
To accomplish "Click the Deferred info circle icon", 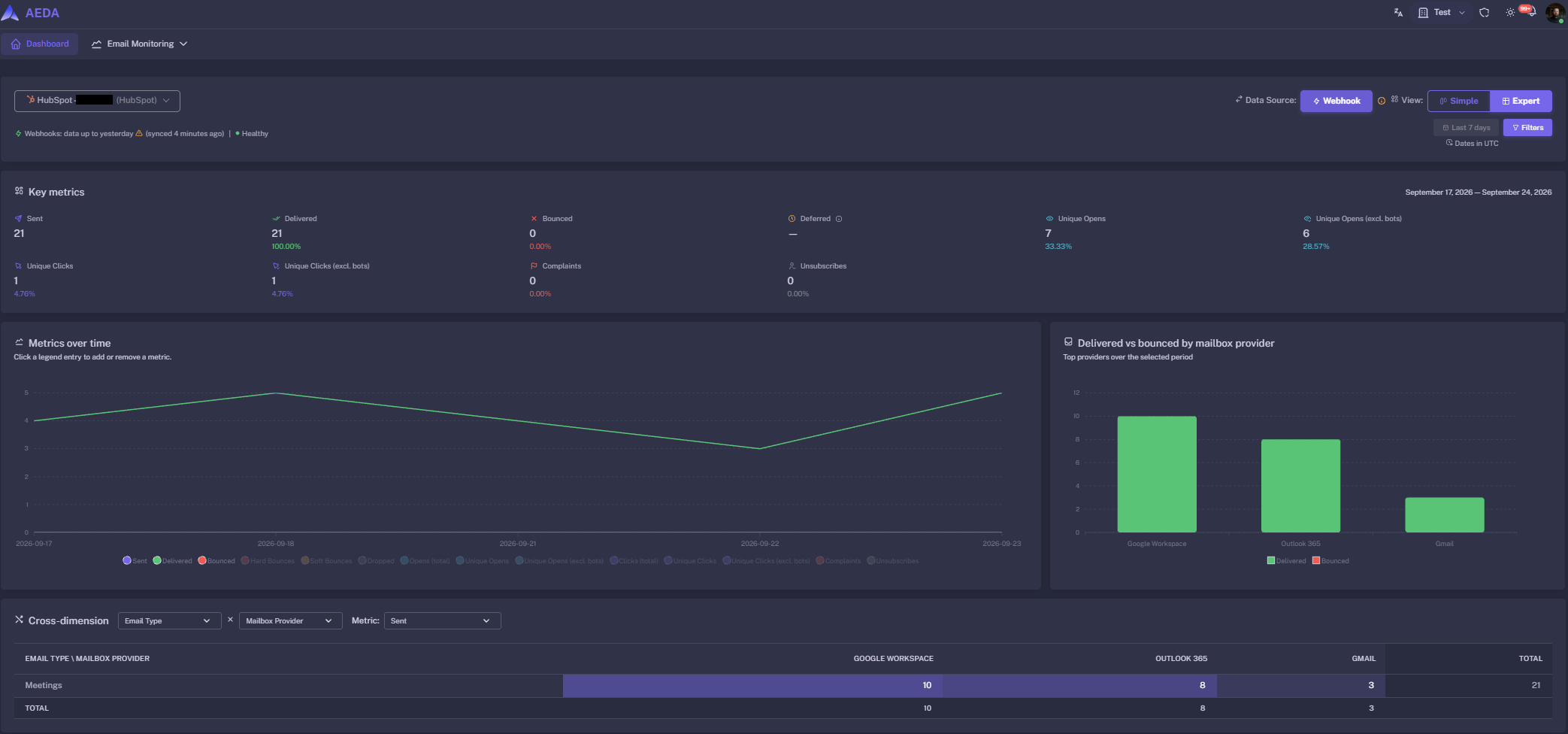I will tap(839, 219).
